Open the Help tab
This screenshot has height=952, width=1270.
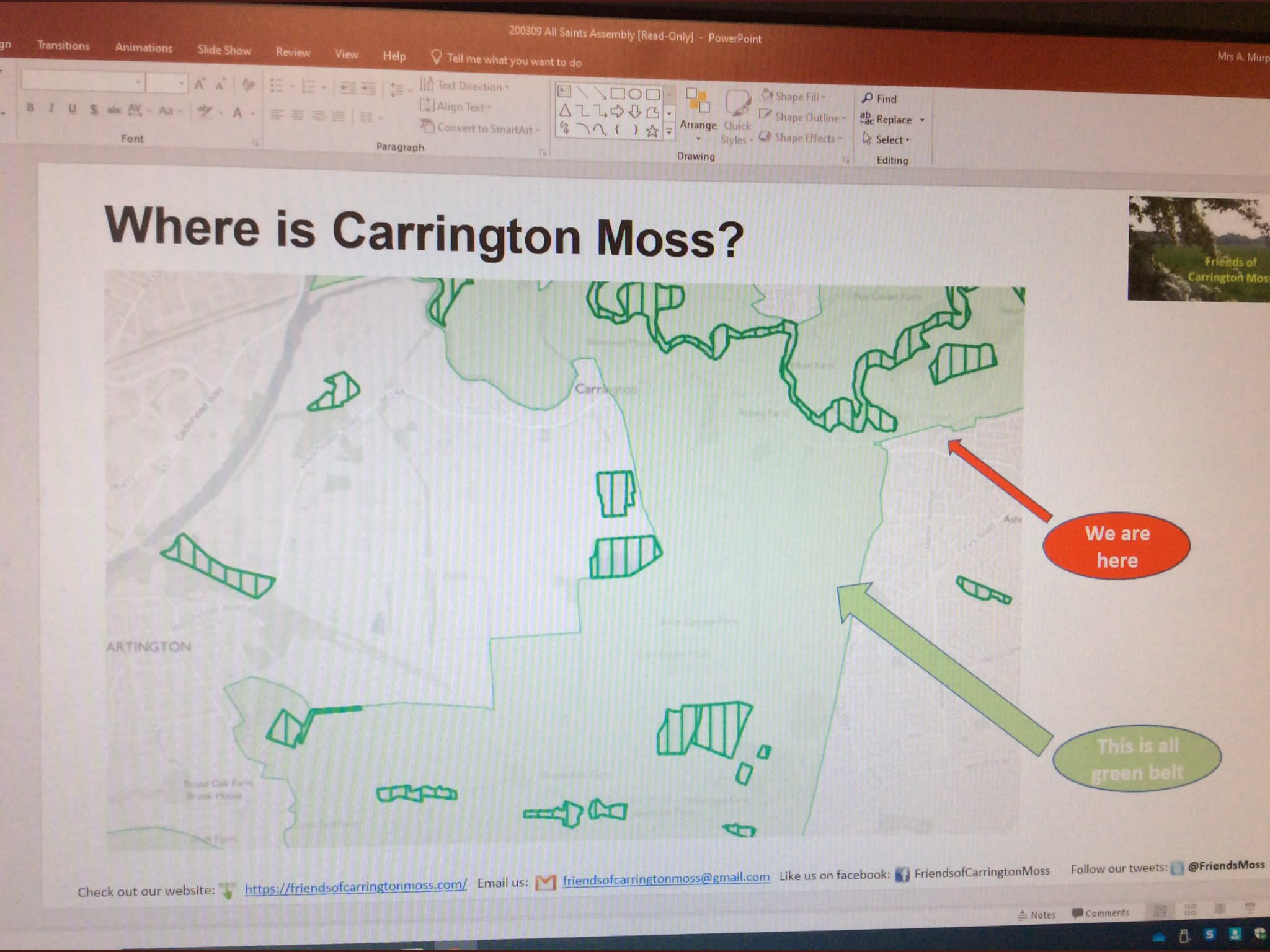coord(394,56)
